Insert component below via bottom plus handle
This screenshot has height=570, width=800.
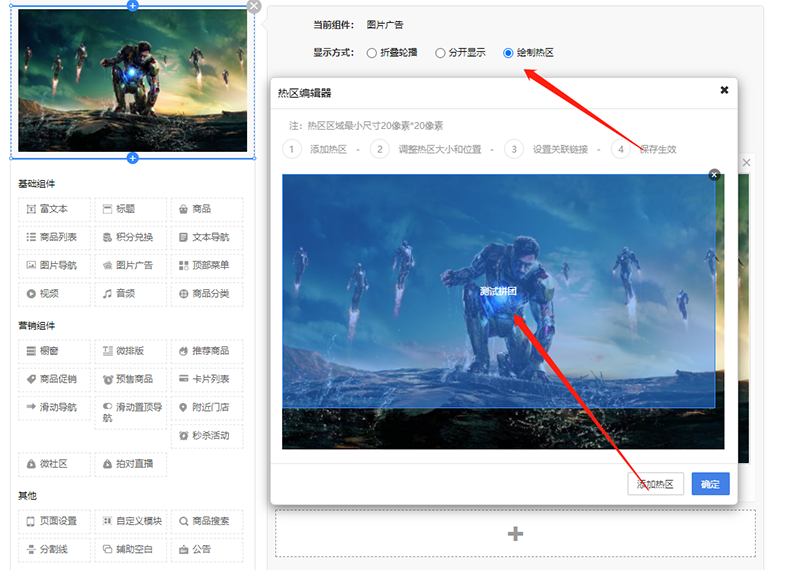point(133,158)
